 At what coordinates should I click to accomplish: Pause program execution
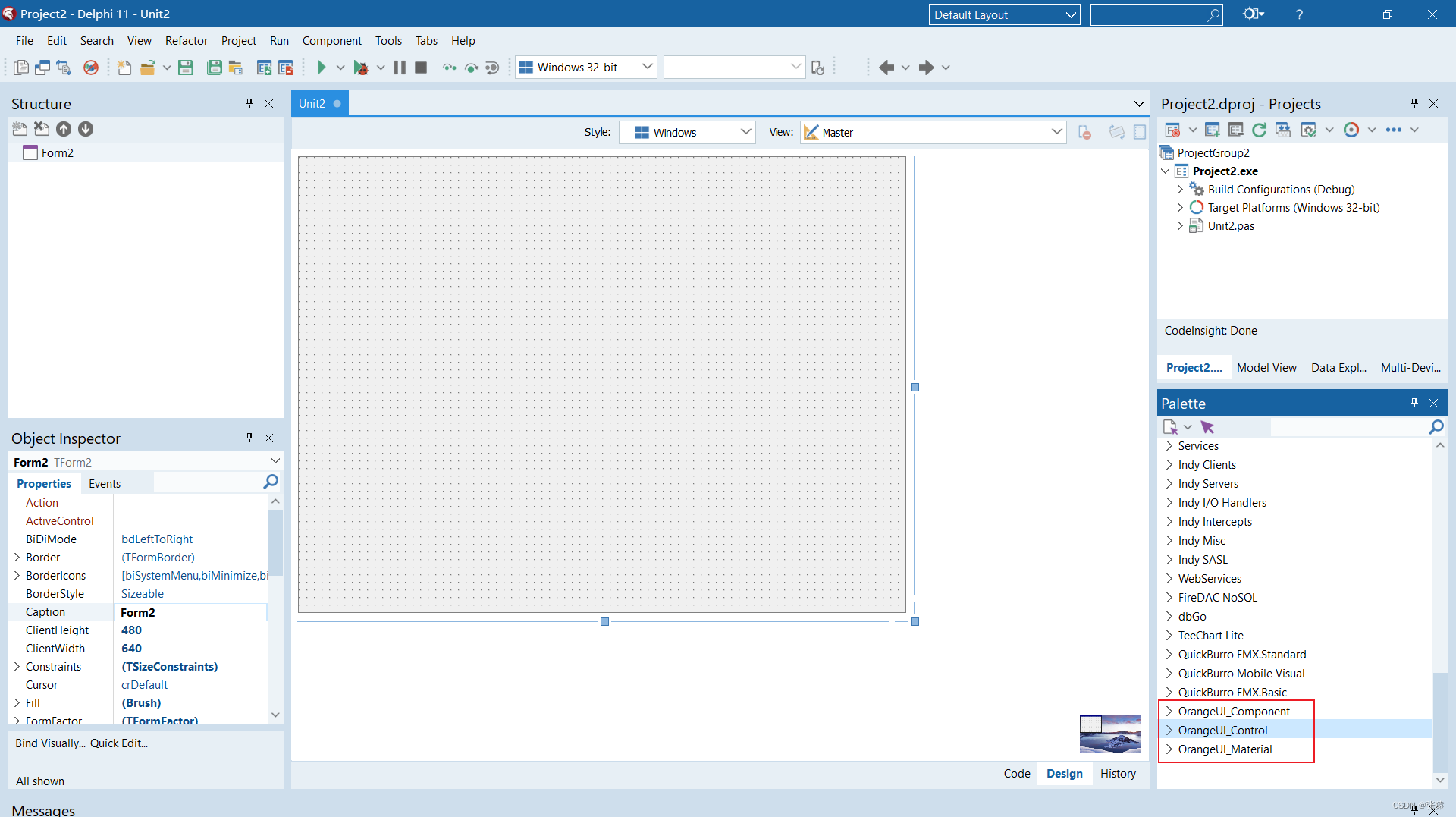click(x=399, y=67)
